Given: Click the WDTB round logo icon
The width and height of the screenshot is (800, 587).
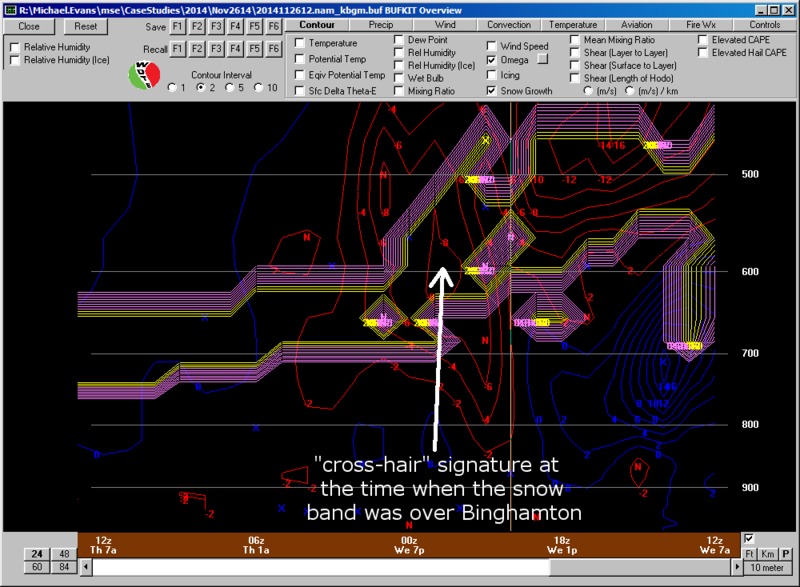Looking at the screenshot, I should pyautogui.click(x=144, y=75).
